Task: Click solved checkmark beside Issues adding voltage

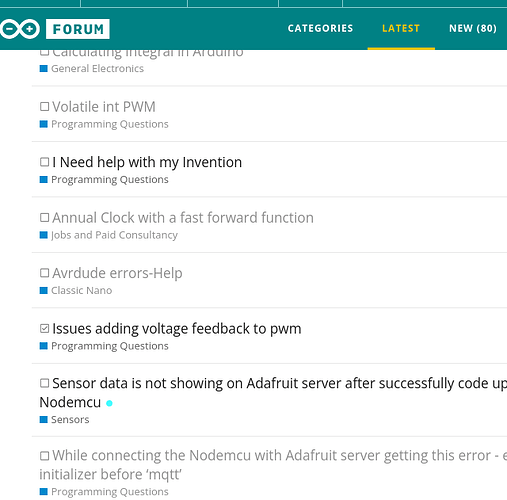Action: point(44,328)
